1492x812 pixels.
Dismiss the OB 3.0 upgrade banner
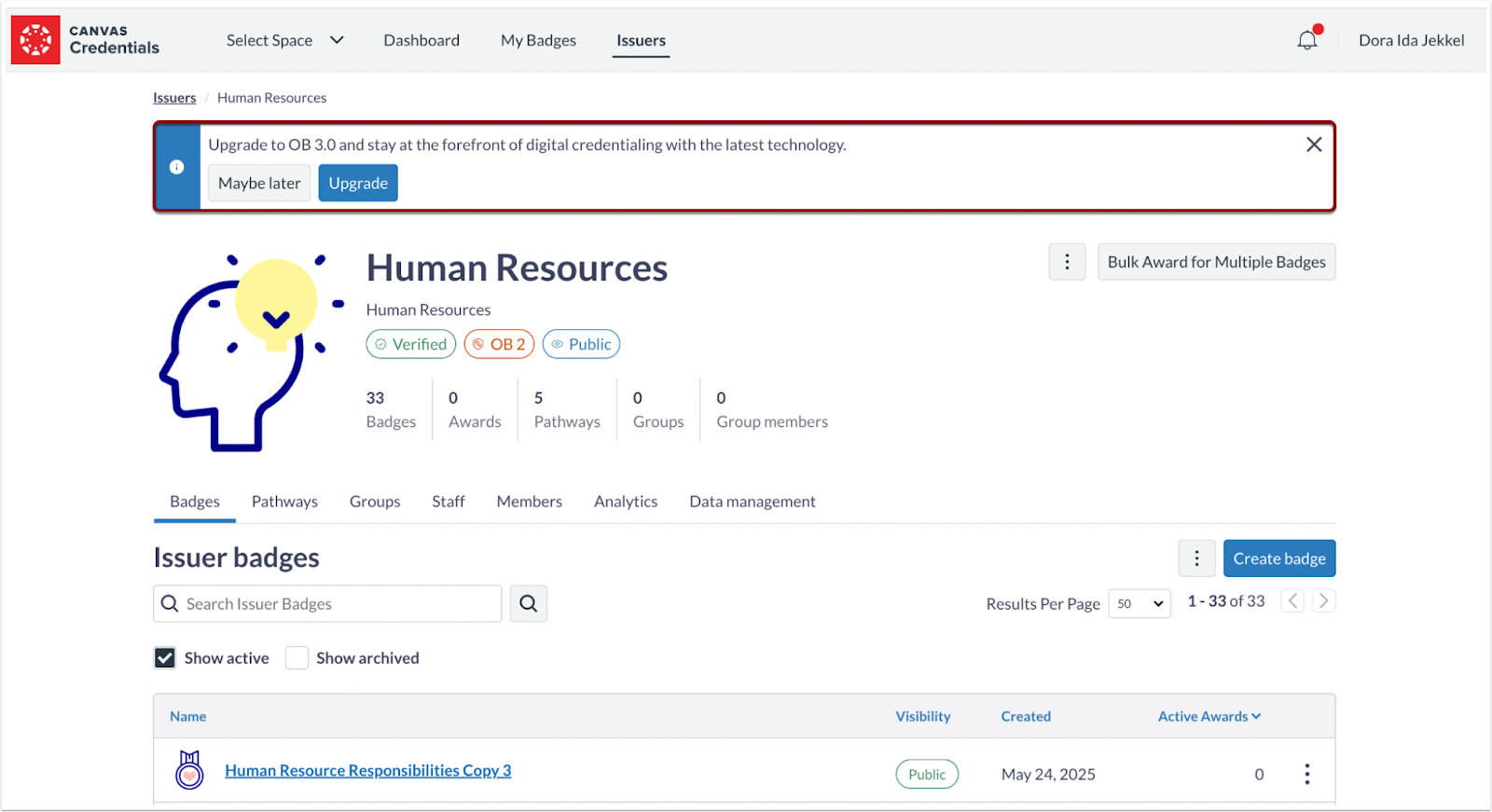(x=1314, y=145)
